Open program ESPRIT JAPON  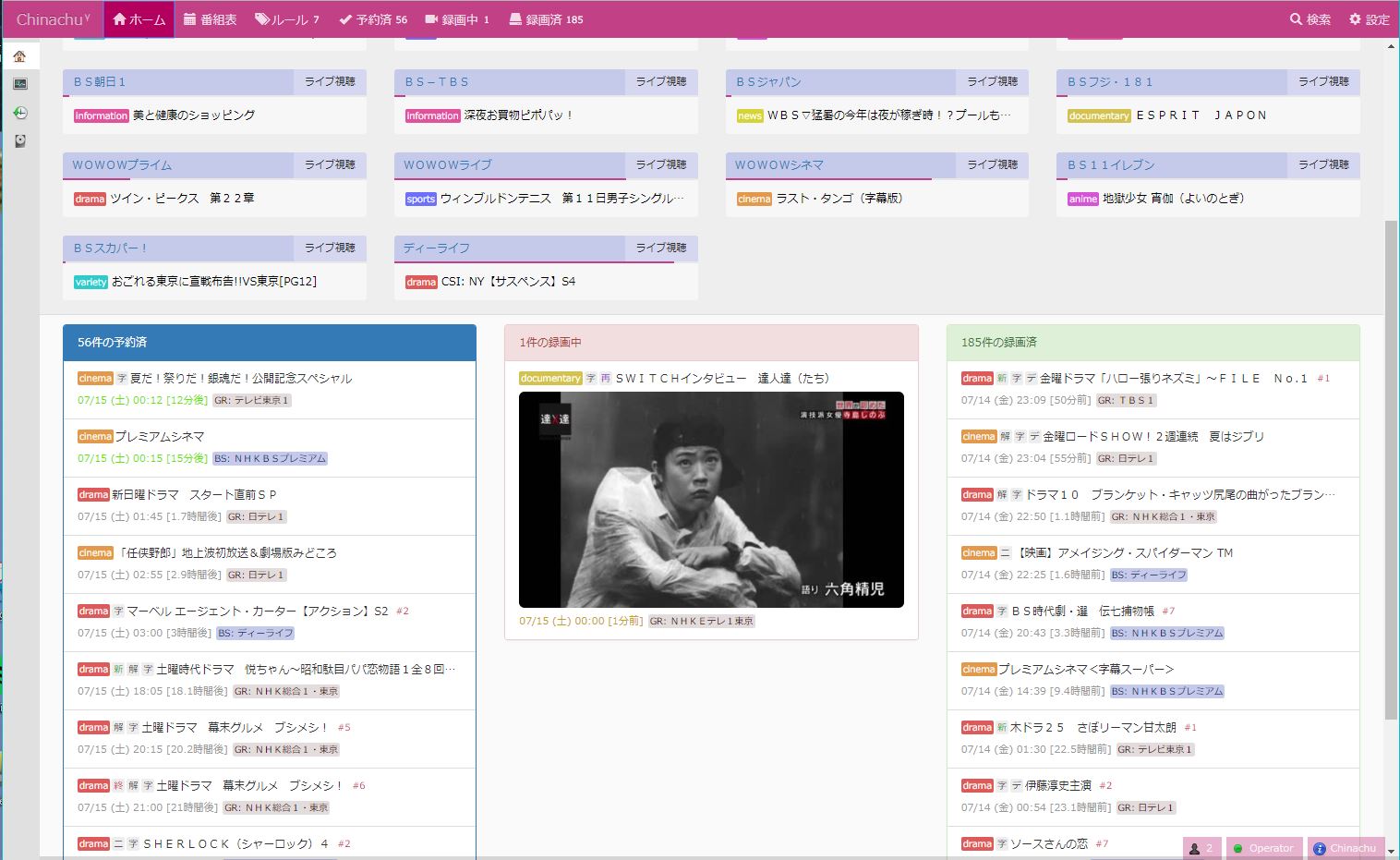click(1201, 115)
